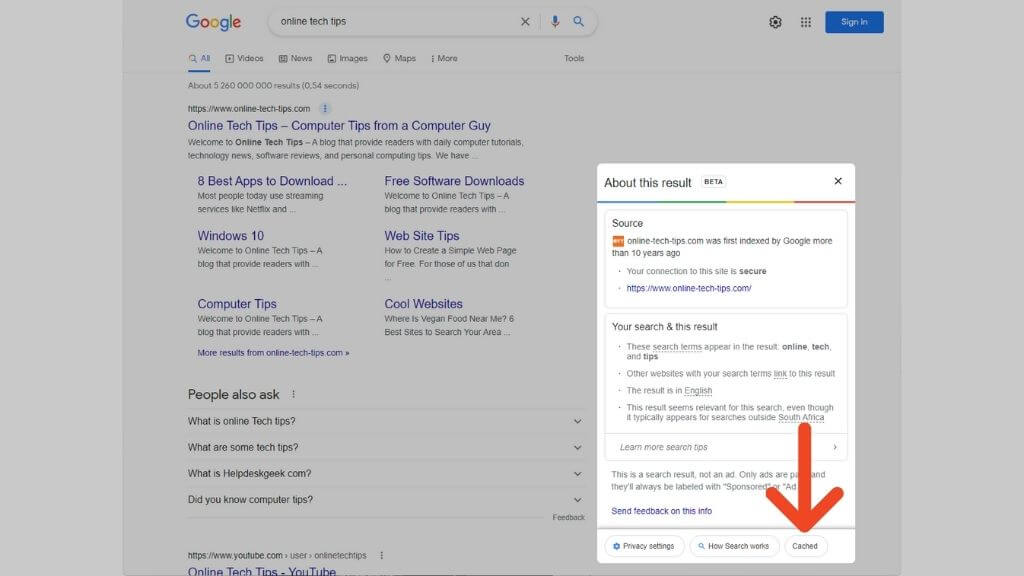The width and height of the screenshot is (1024, 576).
Task: Open Online Tech Tips - YouTube result
Action: [262, 571]
